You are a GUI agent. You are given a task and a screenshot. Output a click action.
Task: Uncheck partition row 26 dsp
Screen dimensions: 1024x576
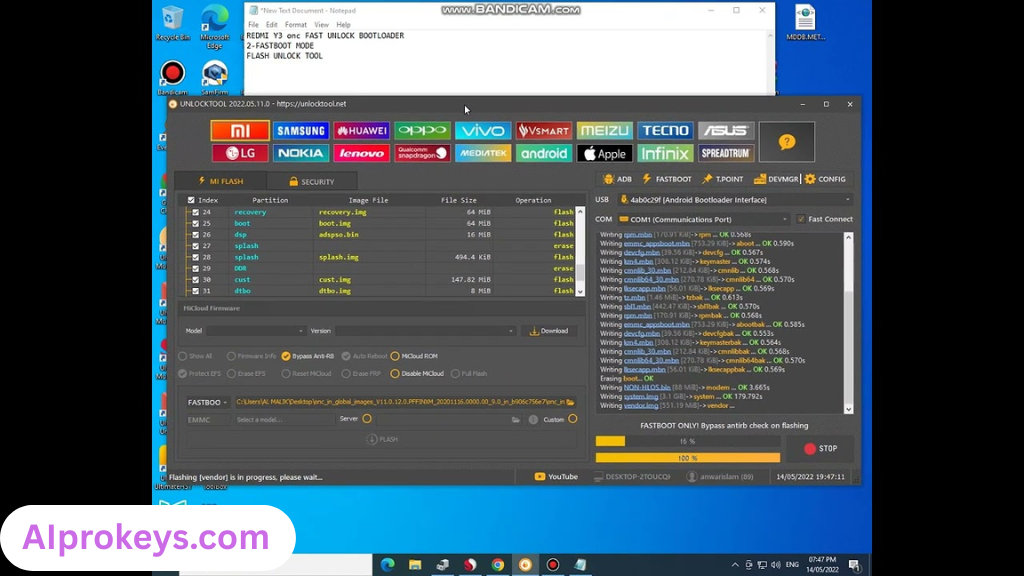click(195, 234)
